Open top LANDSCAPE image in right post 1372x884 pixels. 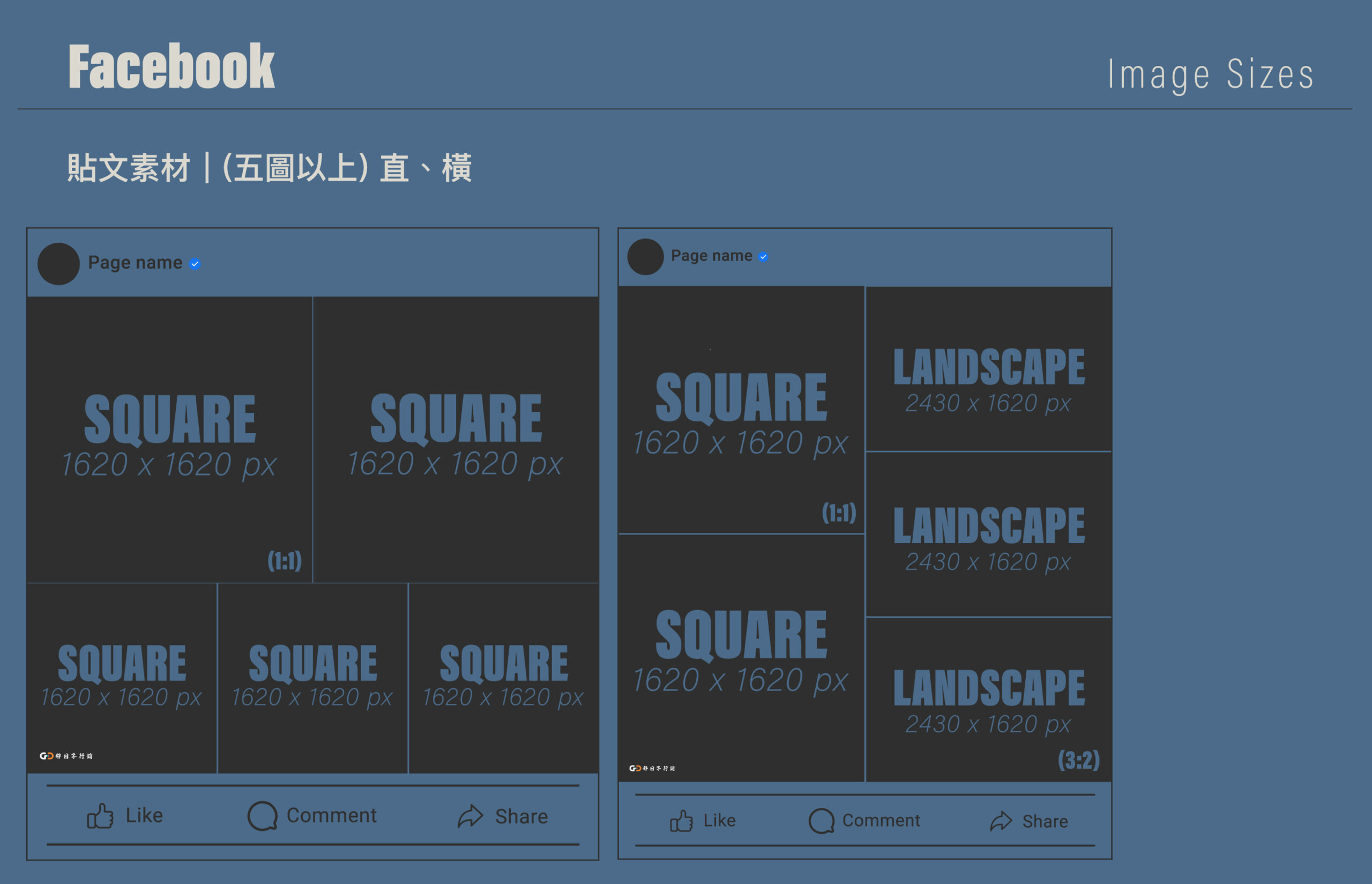tap(989, 368)
